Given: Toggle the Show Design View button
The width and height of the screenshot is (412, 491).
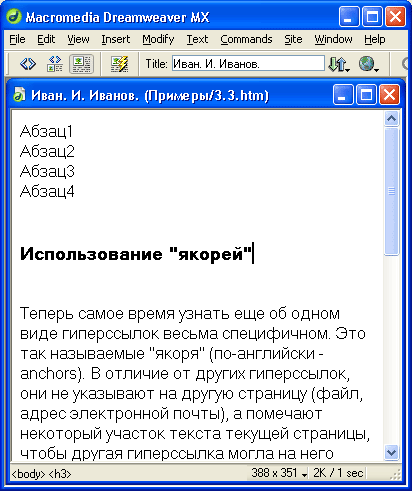Looking at the screenshot, I should click(x=81, y=64).
